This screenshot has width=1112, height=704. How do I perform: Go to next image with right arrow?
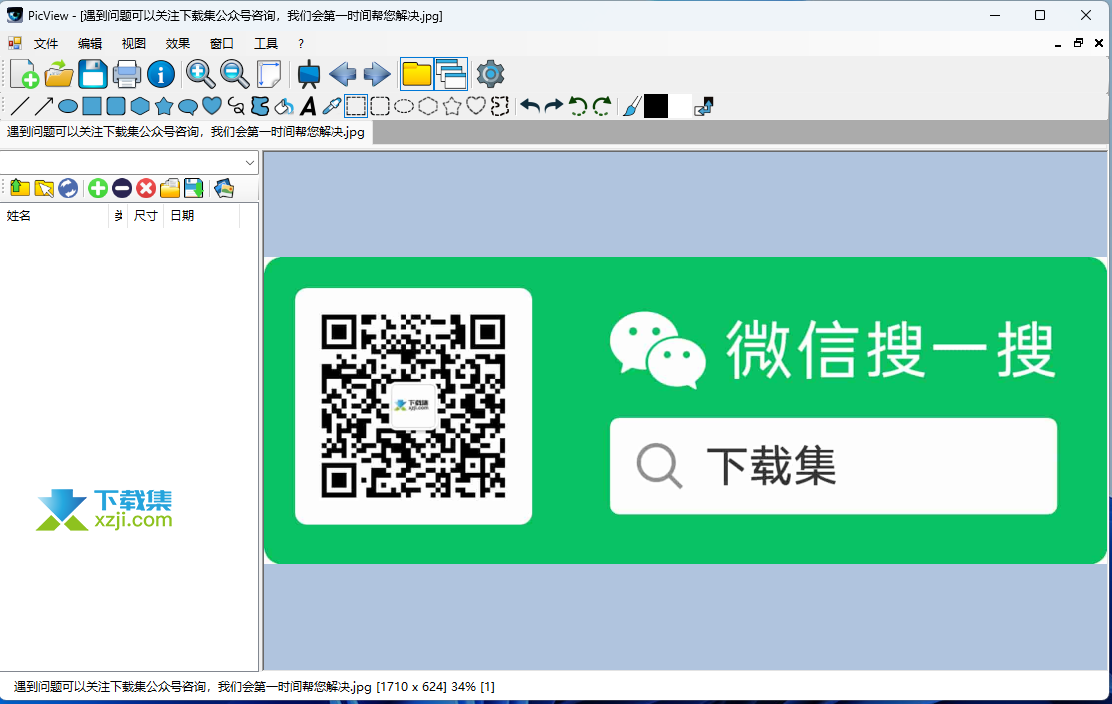[377, 74]
